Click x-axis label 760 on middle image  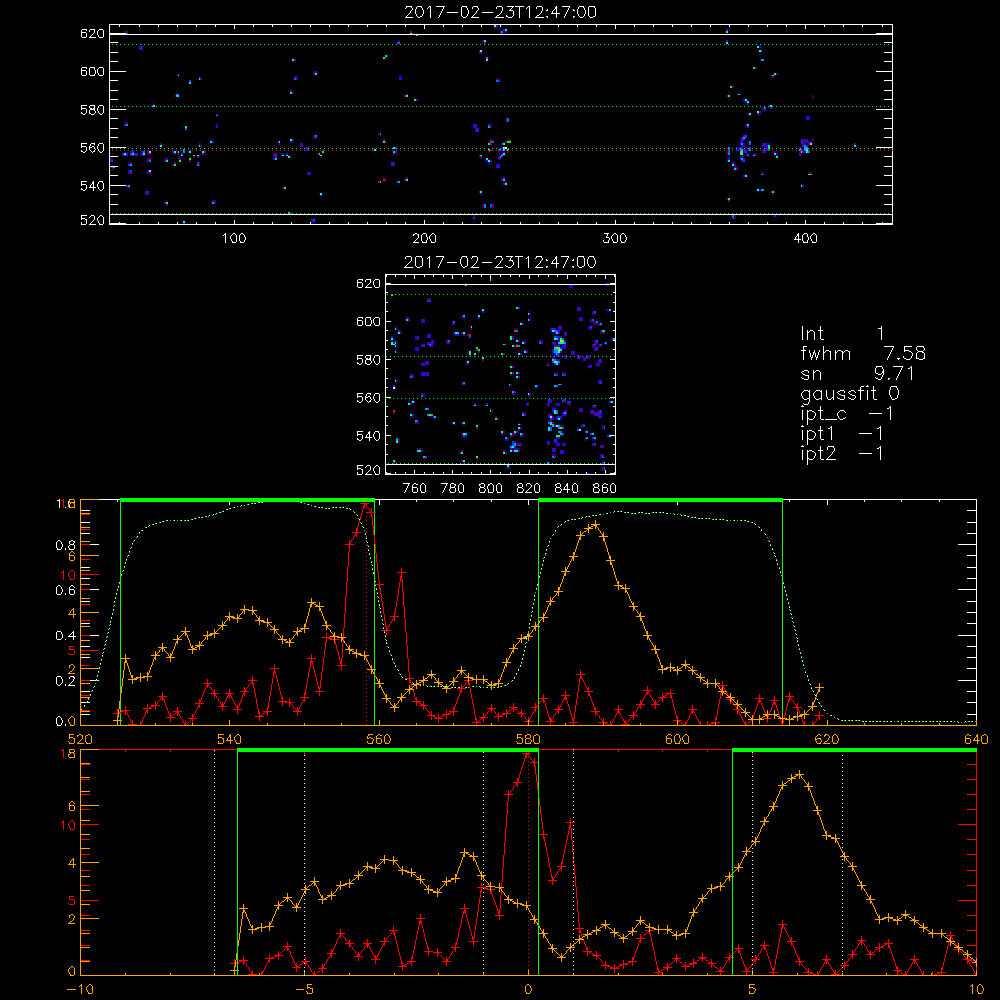[415, 489]
